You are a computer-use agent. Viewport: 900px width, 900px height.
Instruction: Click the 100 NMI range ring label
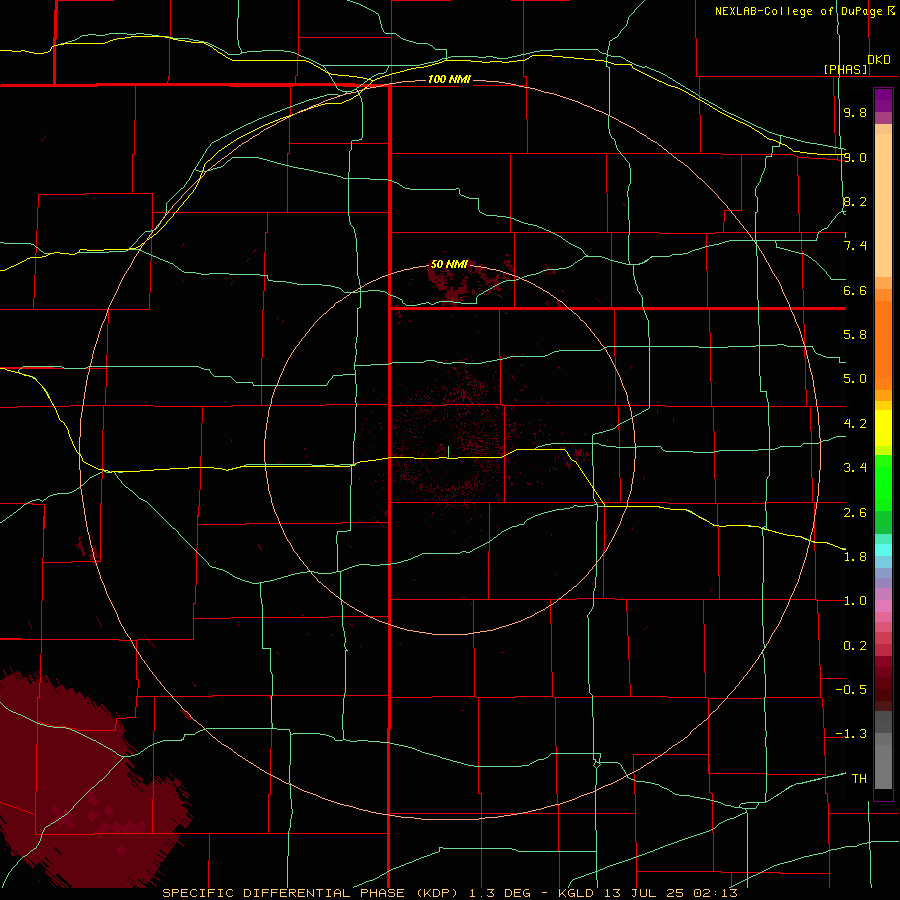click(449, 79)
